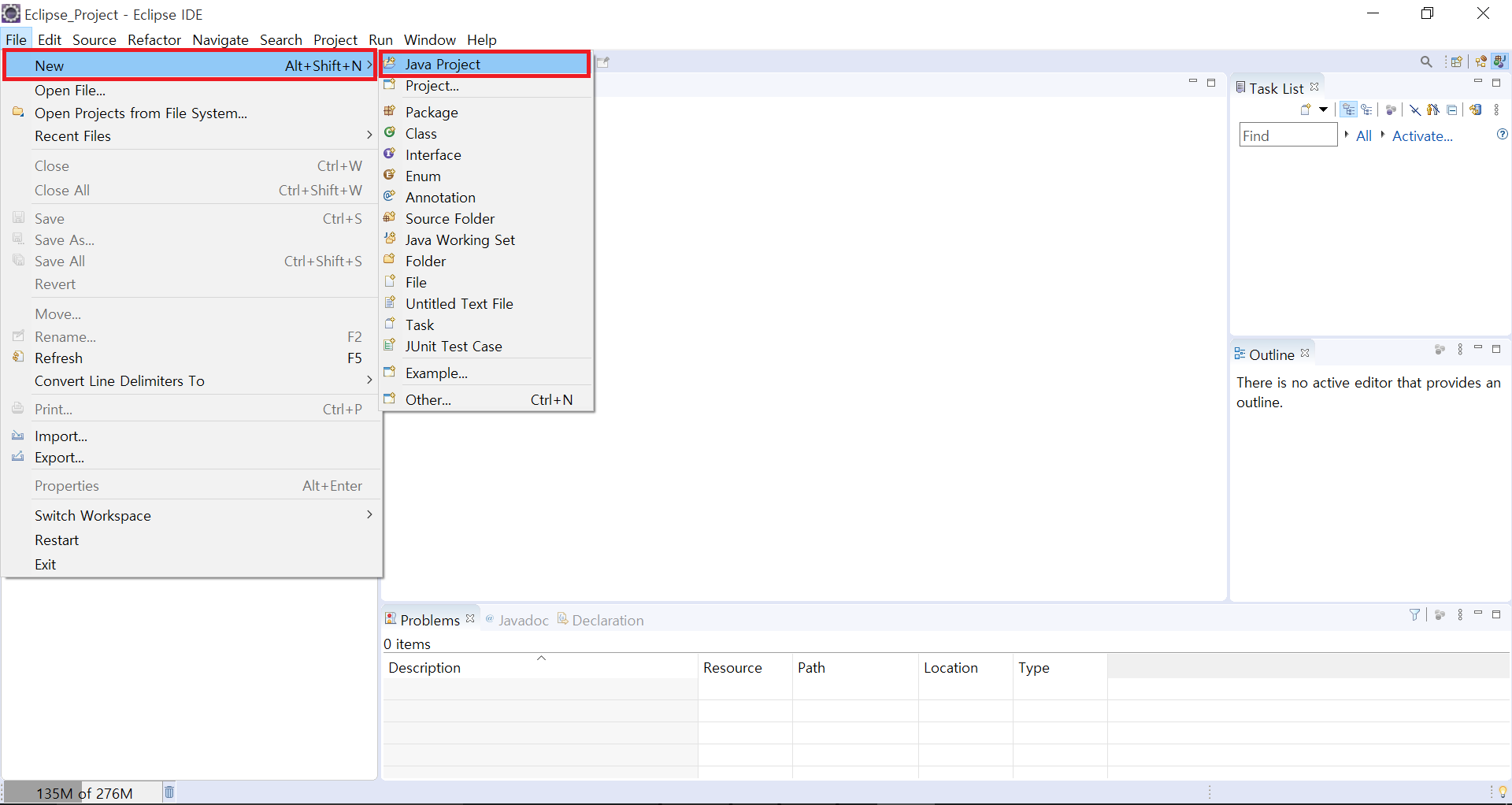Switch to the Javadoc tab

coord(517,620)
